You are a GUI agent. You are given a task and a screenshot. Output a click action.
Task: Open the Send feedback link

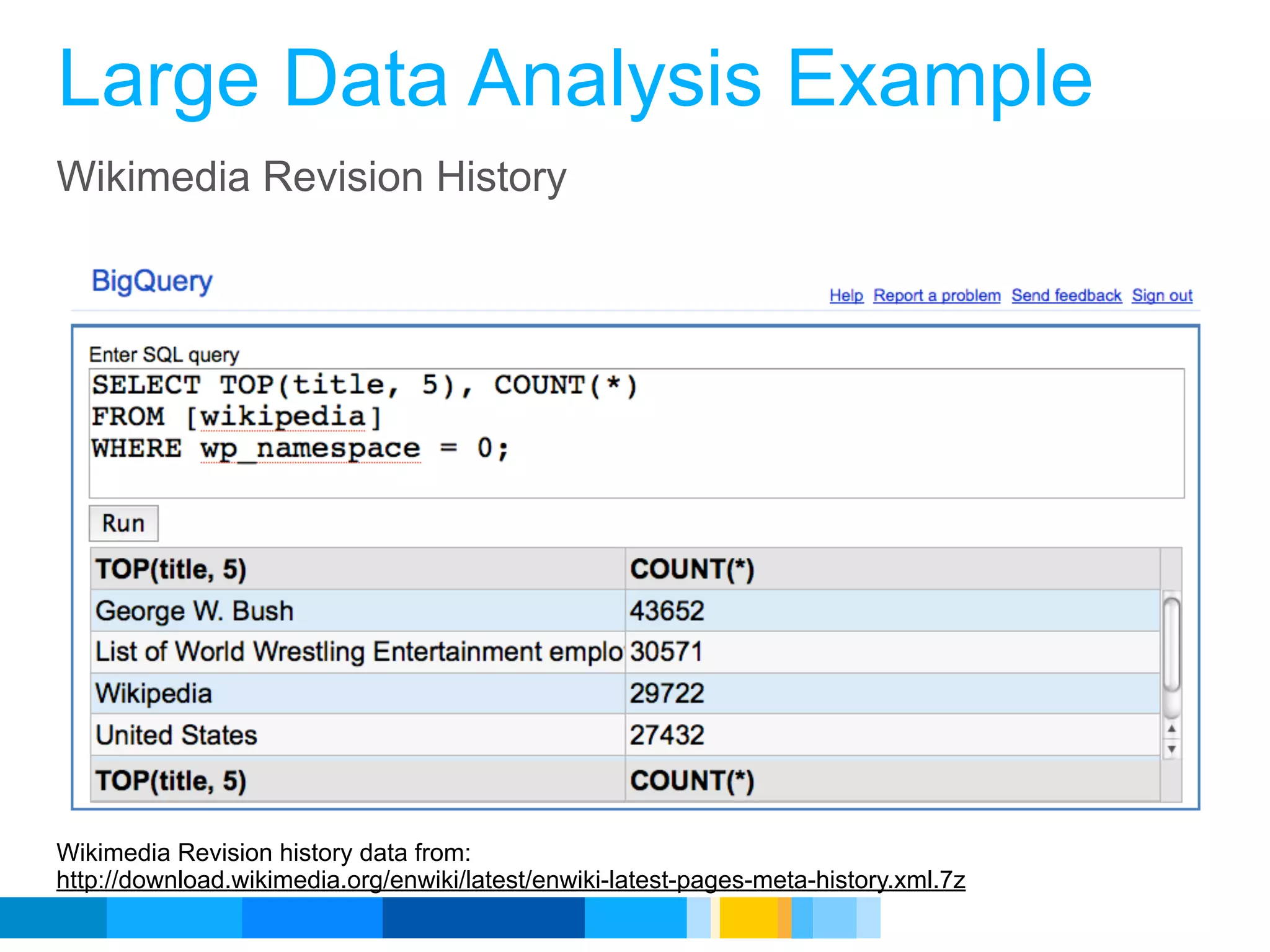click(x=1067, y=296)
